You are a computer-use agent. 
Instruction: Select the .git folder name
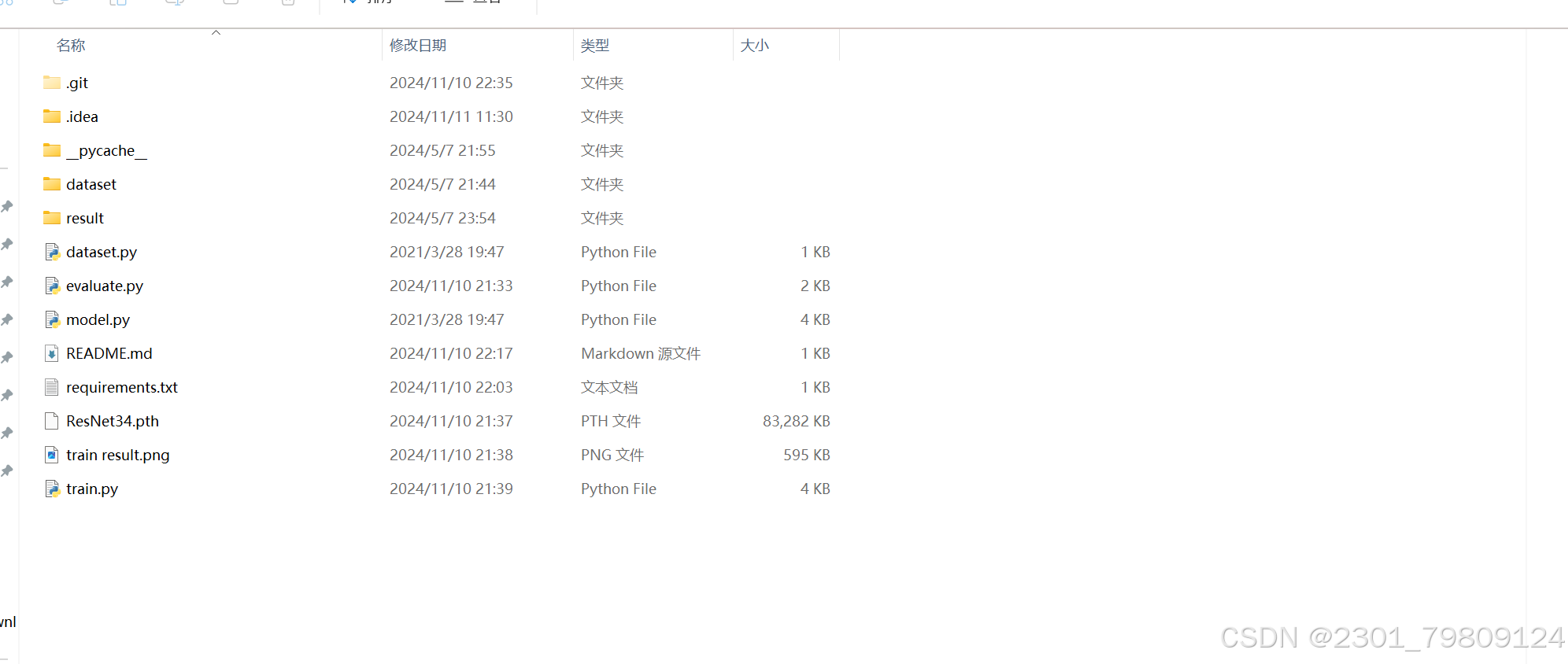pyautogui.click(x=77, y=83)
